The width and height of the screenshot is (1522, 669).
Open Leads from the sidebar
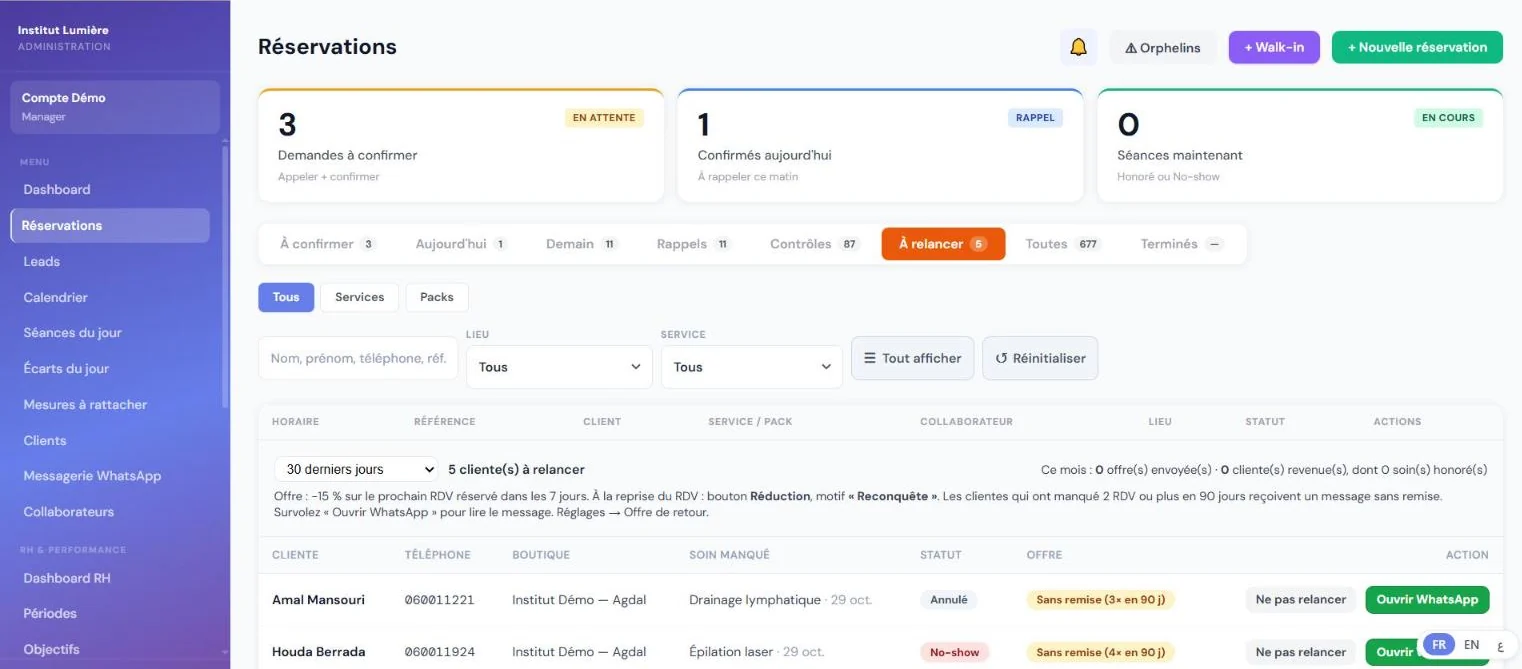pyautogui.click(x=110, y=262)
